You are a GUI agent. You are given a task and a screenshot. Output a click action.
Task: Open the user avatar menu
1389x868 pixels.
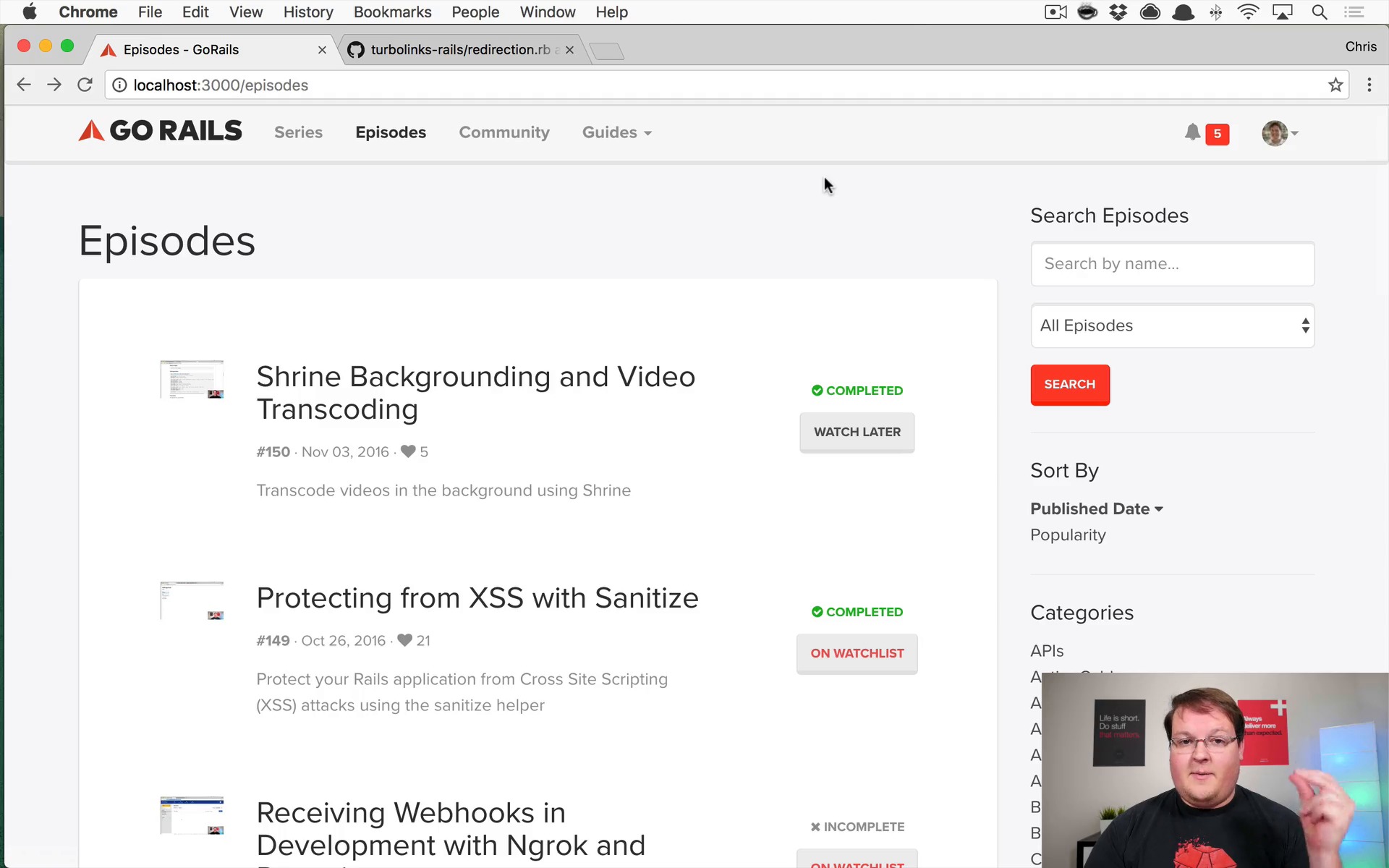coord(1279,133)
